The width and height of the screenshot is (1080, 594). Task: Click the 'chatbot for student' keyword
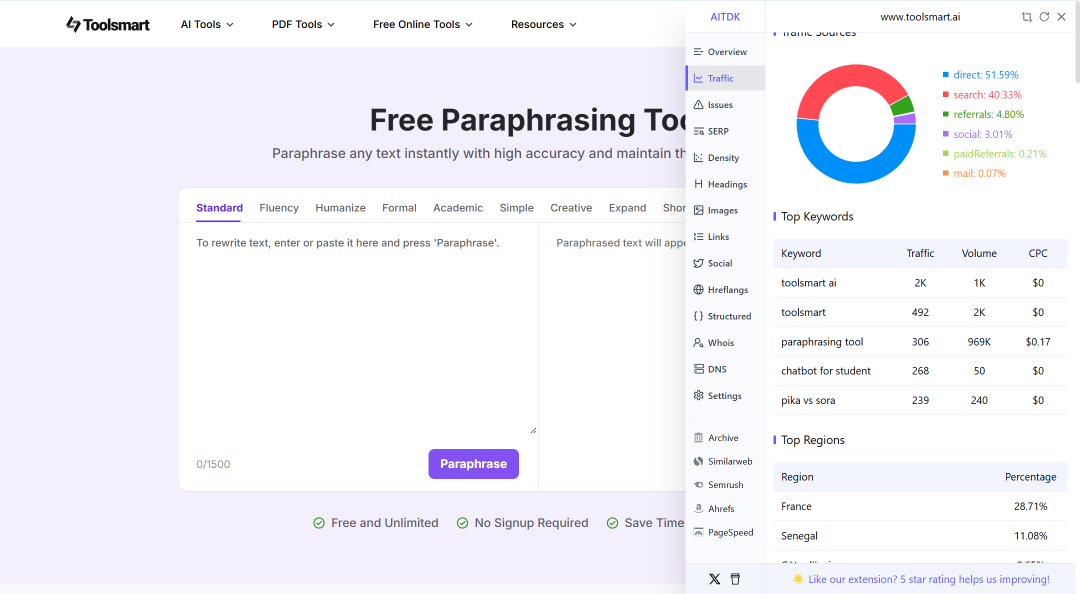pos(825,371)
